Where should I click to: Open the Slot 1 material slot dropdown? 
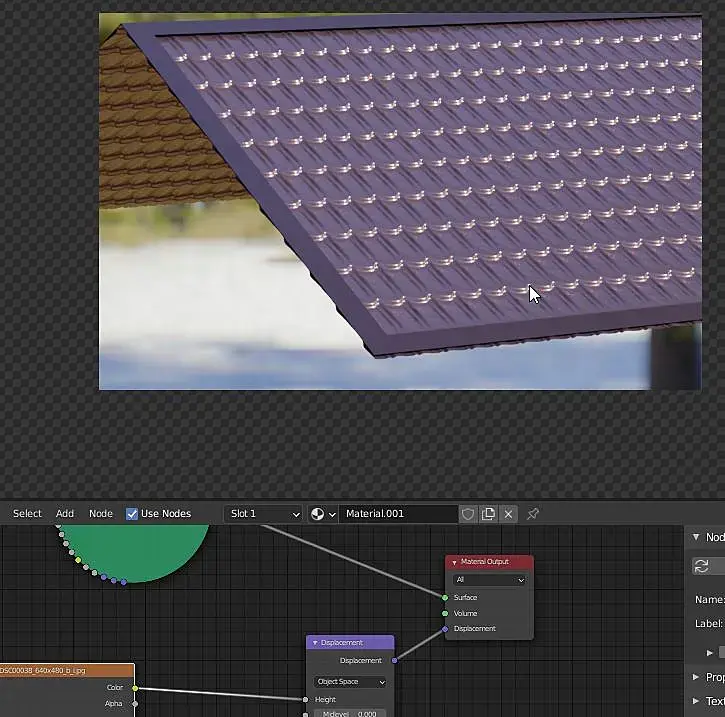point(264,514)
